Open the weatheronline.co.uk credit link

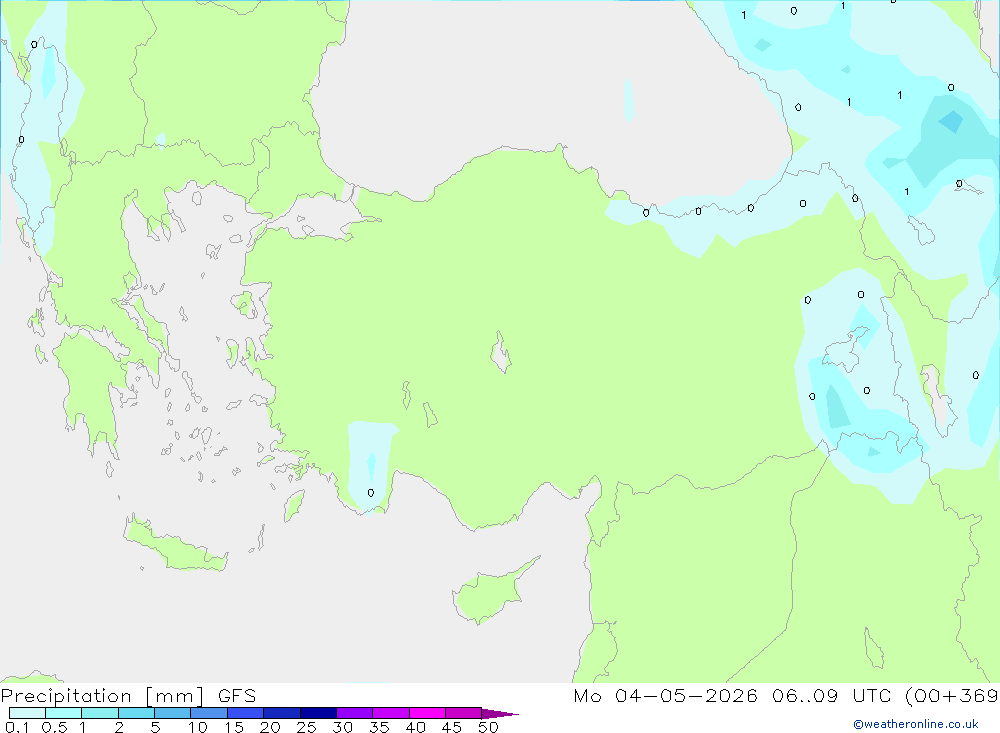[x=916, y=724]
